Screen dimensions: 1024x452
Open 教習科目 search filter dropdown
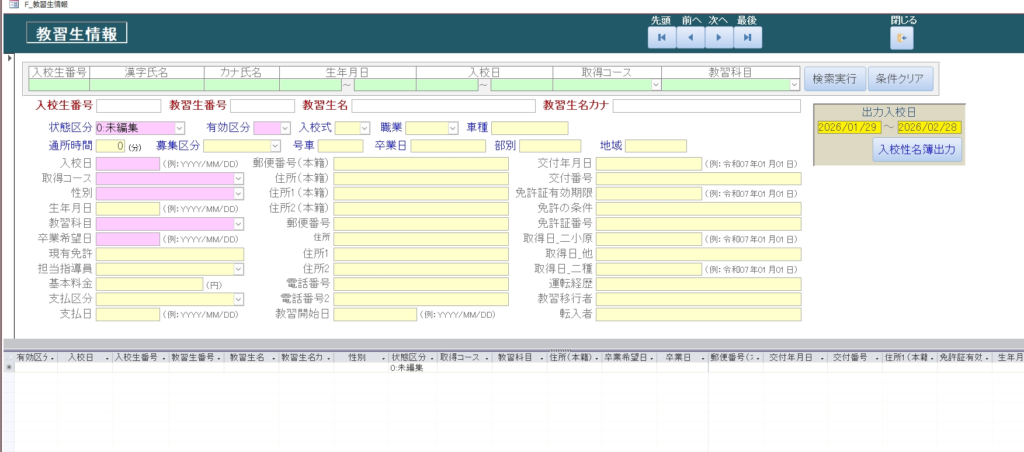pyautogui.click(x=794, y=85)
